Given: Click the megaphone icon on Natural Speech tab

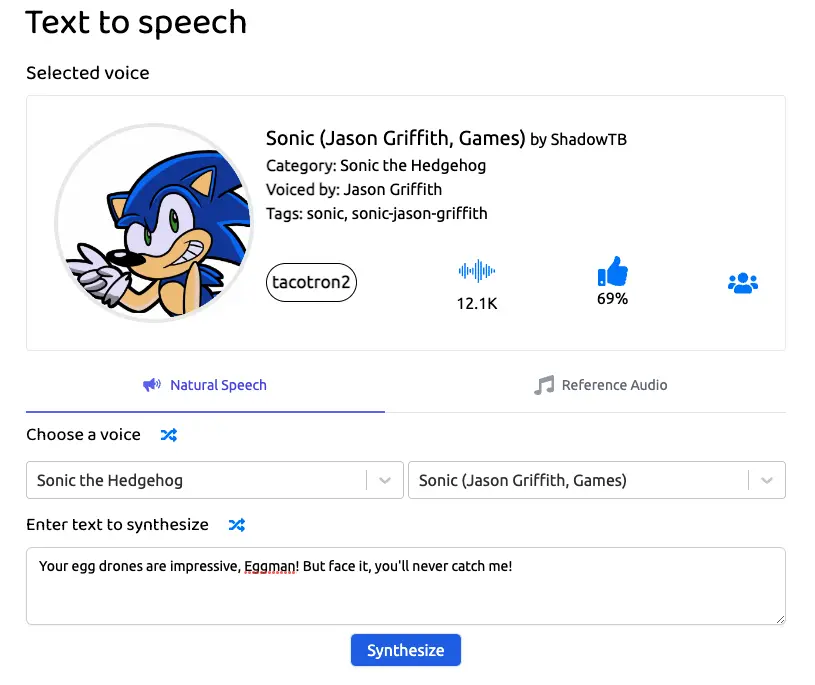Looking at the screenshot, I should coord(152,385).
